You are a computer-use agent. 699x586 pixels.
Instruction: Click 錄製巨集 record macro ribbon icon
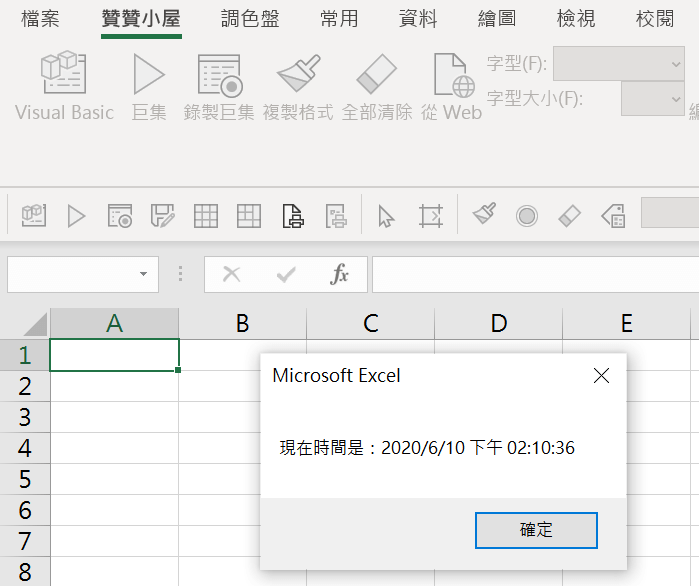(219, 86)
